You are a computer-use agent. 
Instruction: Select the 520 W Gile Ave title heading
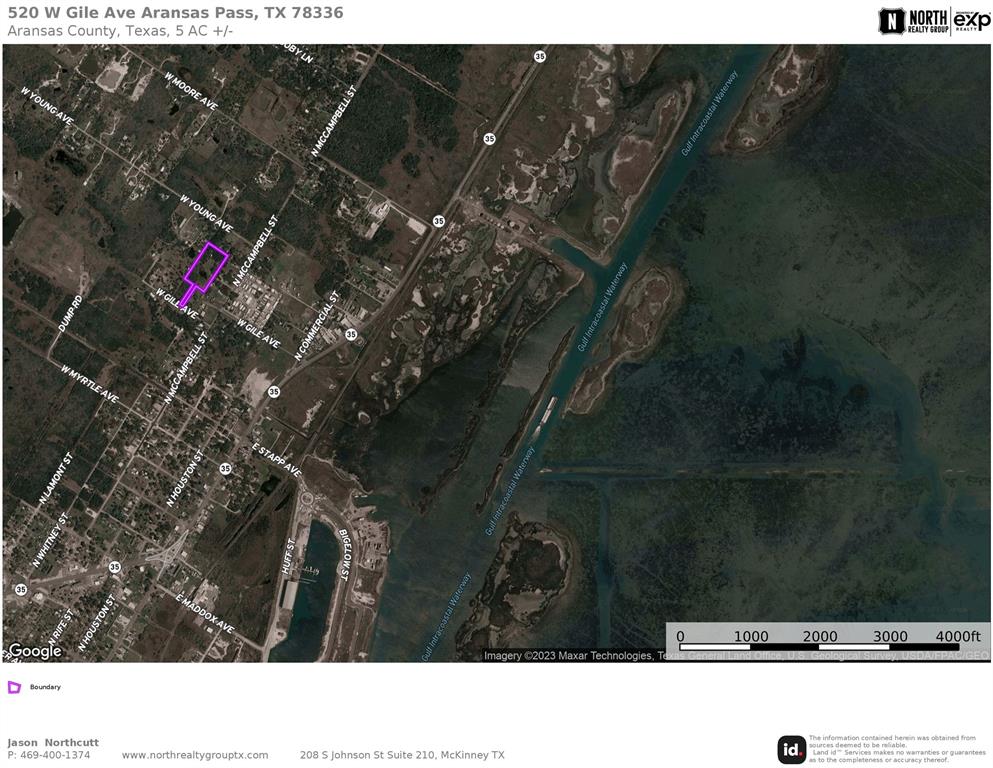176,13
